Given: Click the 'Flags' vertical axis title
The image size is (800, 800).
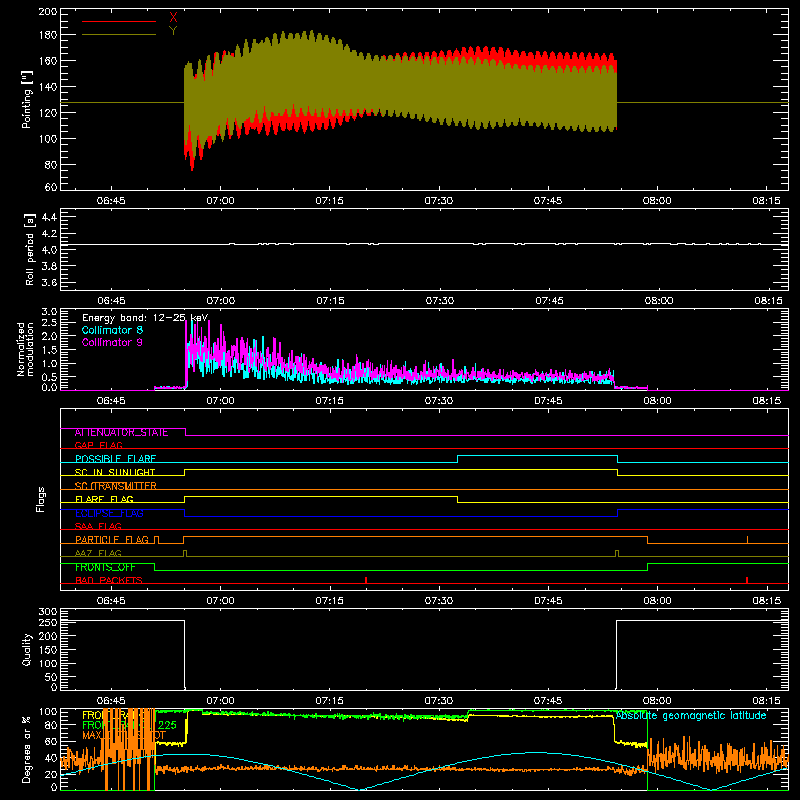Looking at the screenshot, I should (x=40, y=499).
